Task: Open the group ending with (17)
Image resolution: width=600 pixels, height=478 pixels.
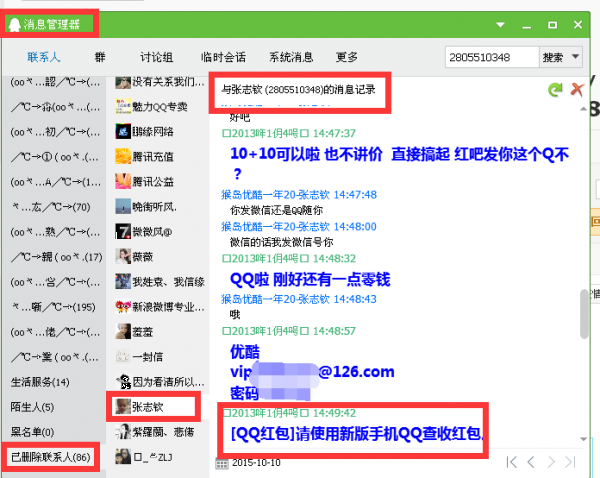Action: click(57, 257)
